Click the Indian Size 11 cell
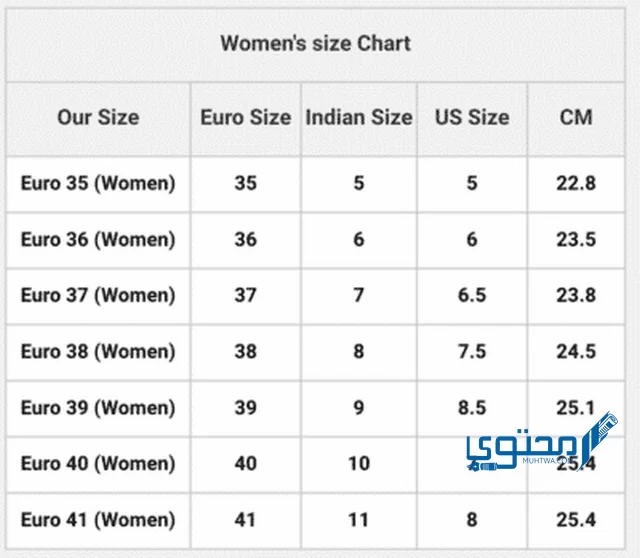This screenshot has width=640, height=558. click(359, 520)
